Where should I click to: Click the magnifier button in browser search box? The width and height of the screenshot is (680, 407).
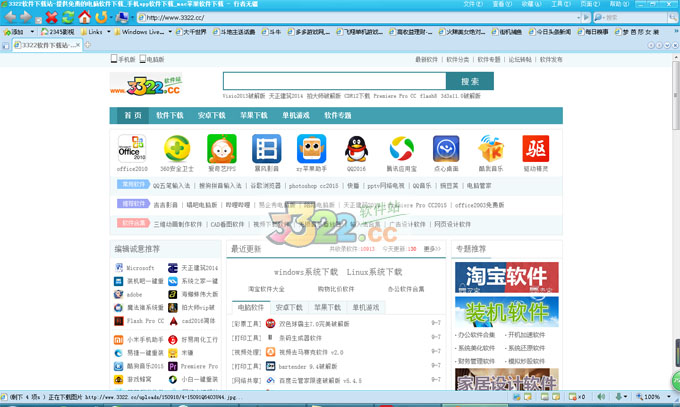673,17
